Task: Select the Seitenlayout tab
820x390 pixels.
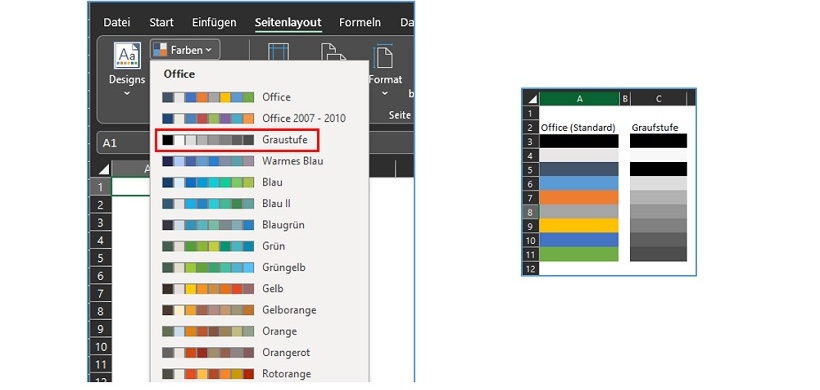Action: pyautogui.click(x=288, y=22)
